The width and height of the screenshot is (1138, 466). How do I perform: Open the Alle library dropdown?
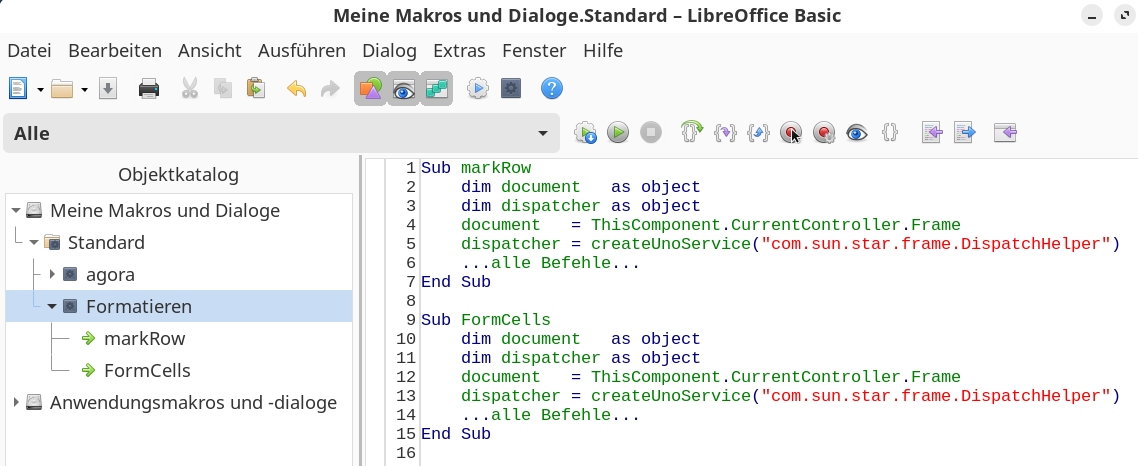282,134
